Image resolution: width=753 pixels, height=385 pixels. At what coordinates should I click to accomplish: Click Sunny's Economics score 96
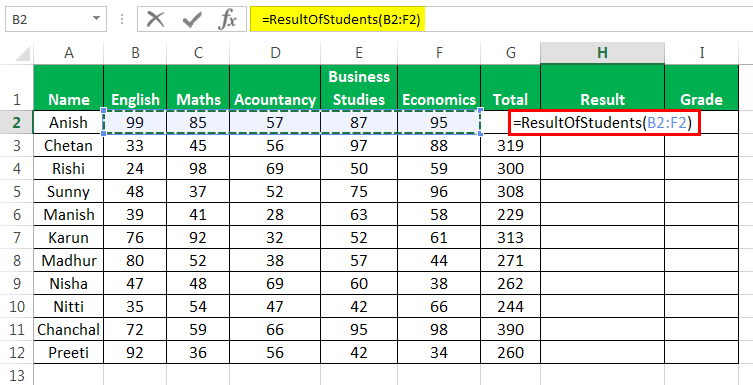[439, 192]
